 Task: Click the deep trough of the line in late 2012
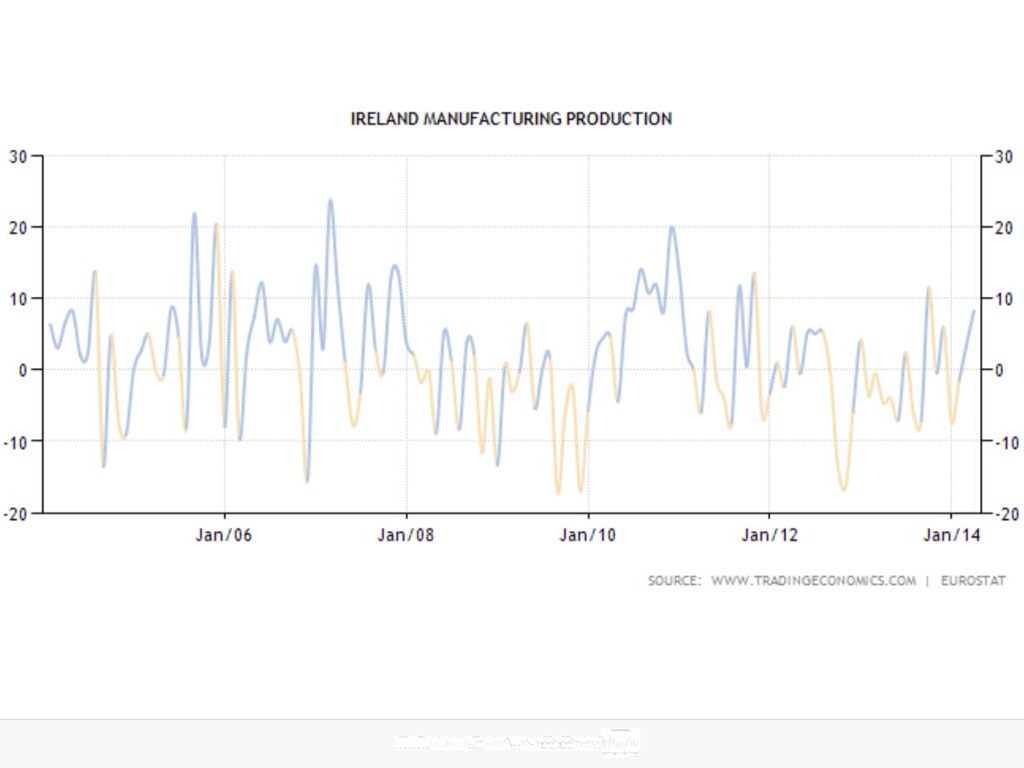click(844, 490)
